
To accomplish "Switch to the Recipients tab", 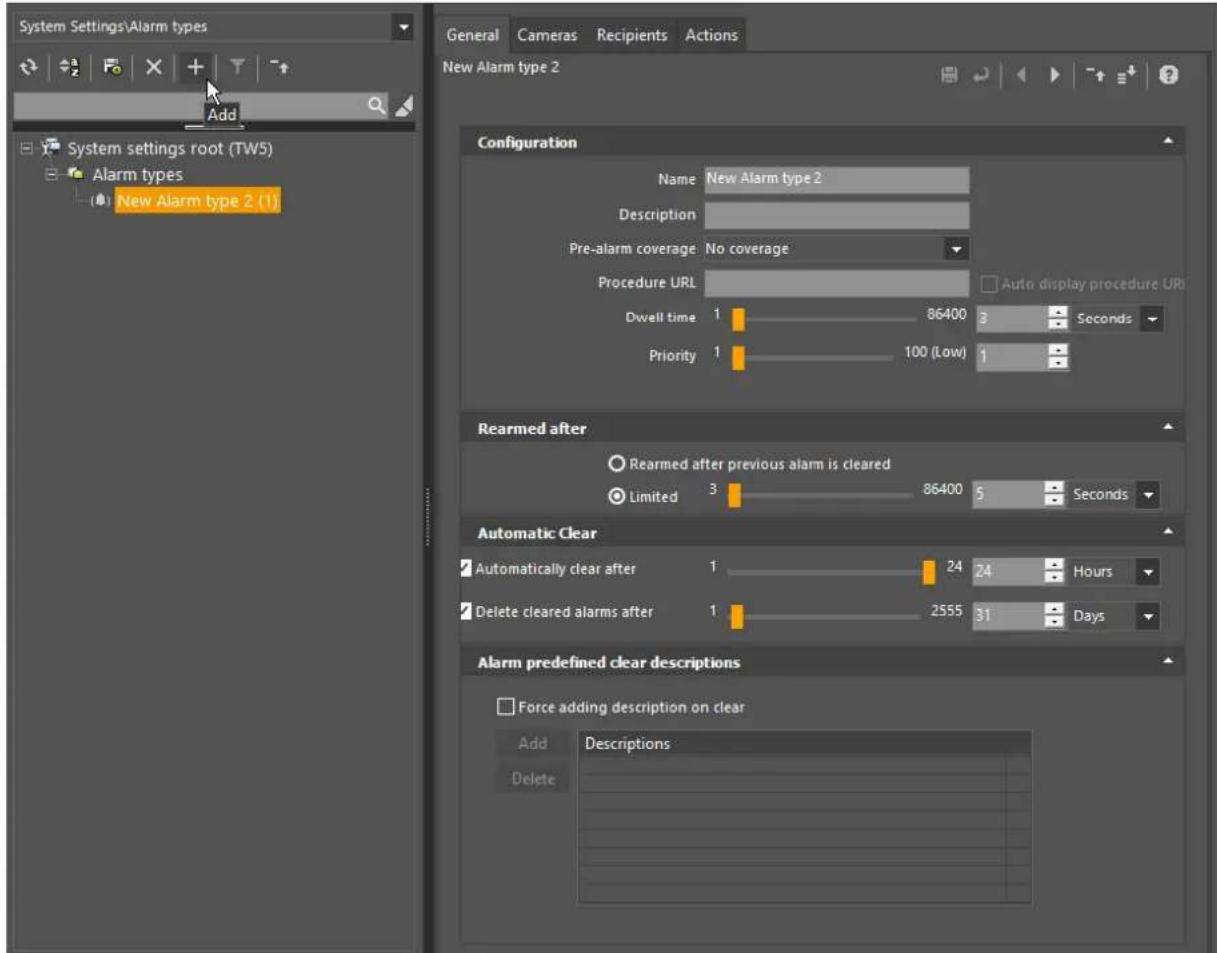I will click(x=632, y=35).
